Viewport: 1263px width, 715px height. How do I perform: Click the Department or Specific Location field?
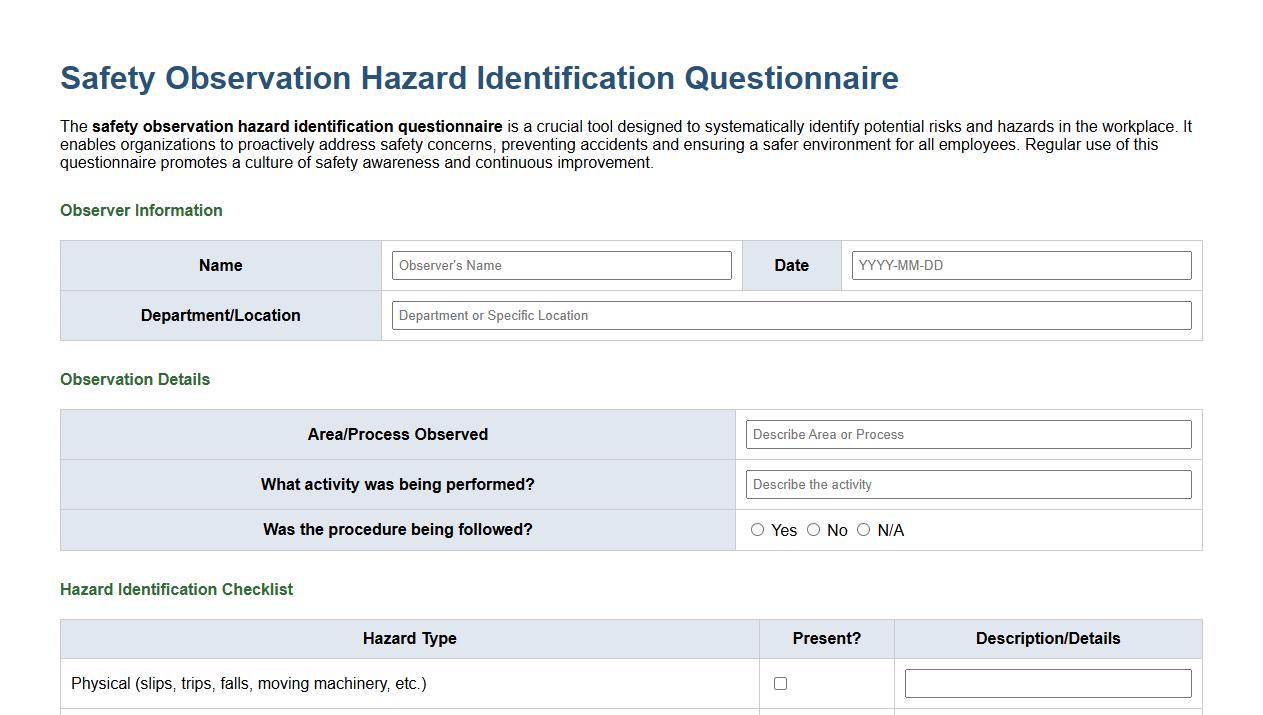click(791, 315)
